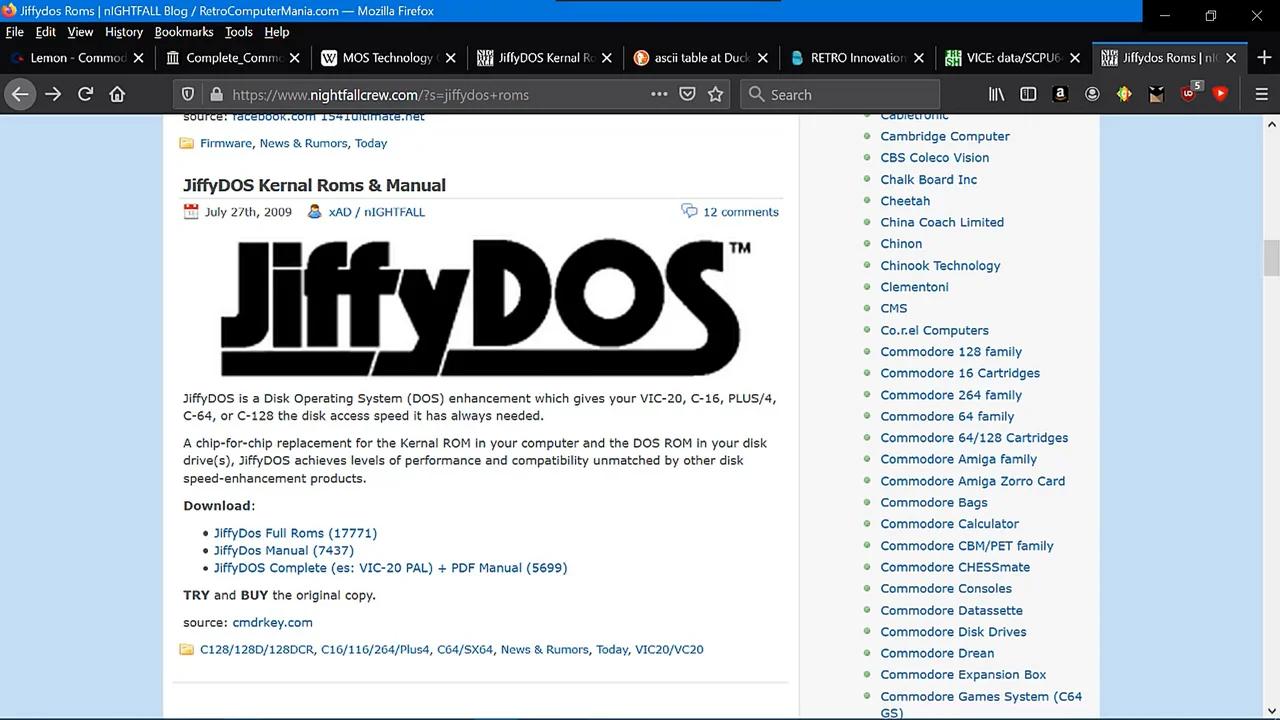Open JiffyDOS Kernal Roms & Manual post title

314,185
